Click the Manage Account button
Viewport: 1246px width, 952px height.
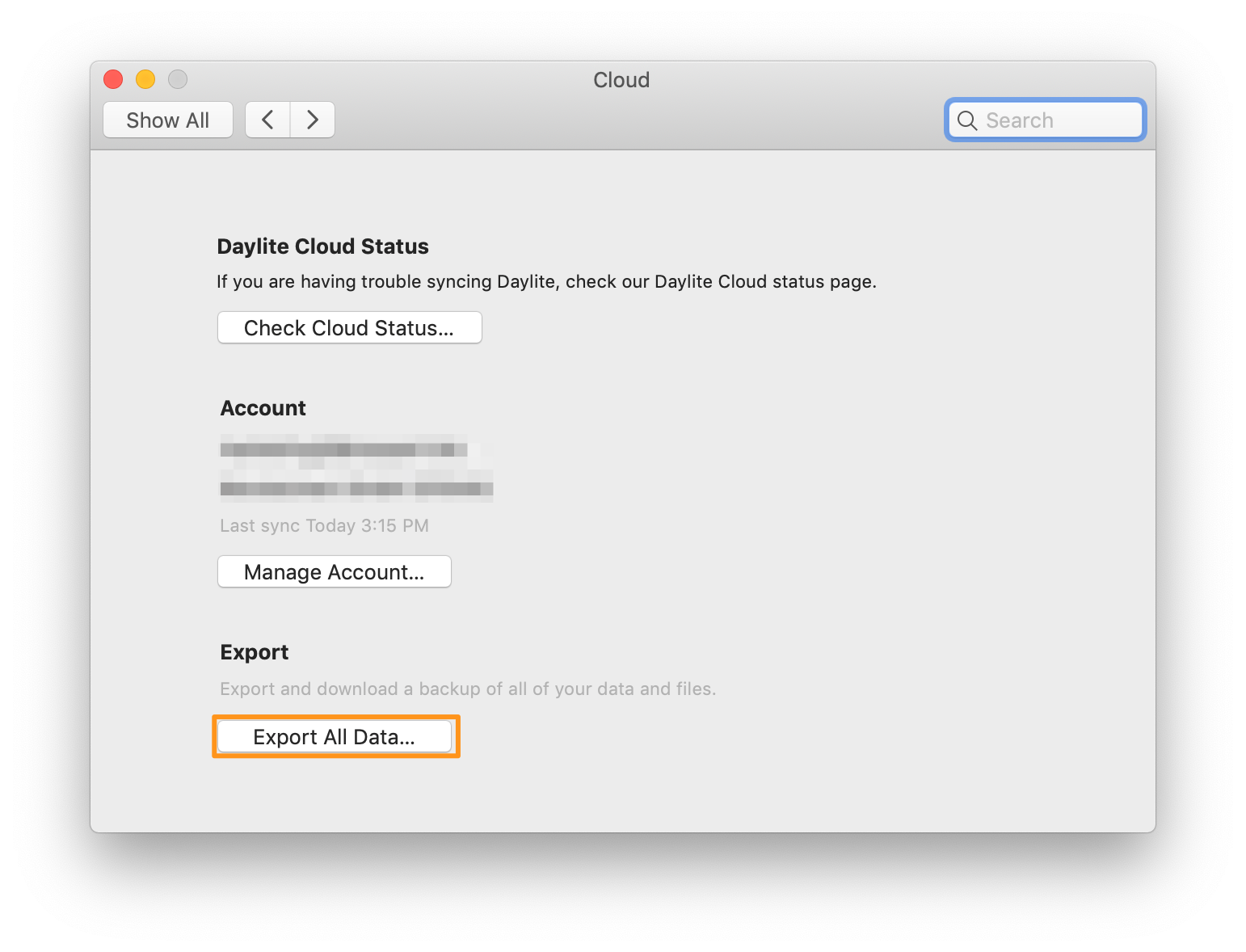point(335,572)
